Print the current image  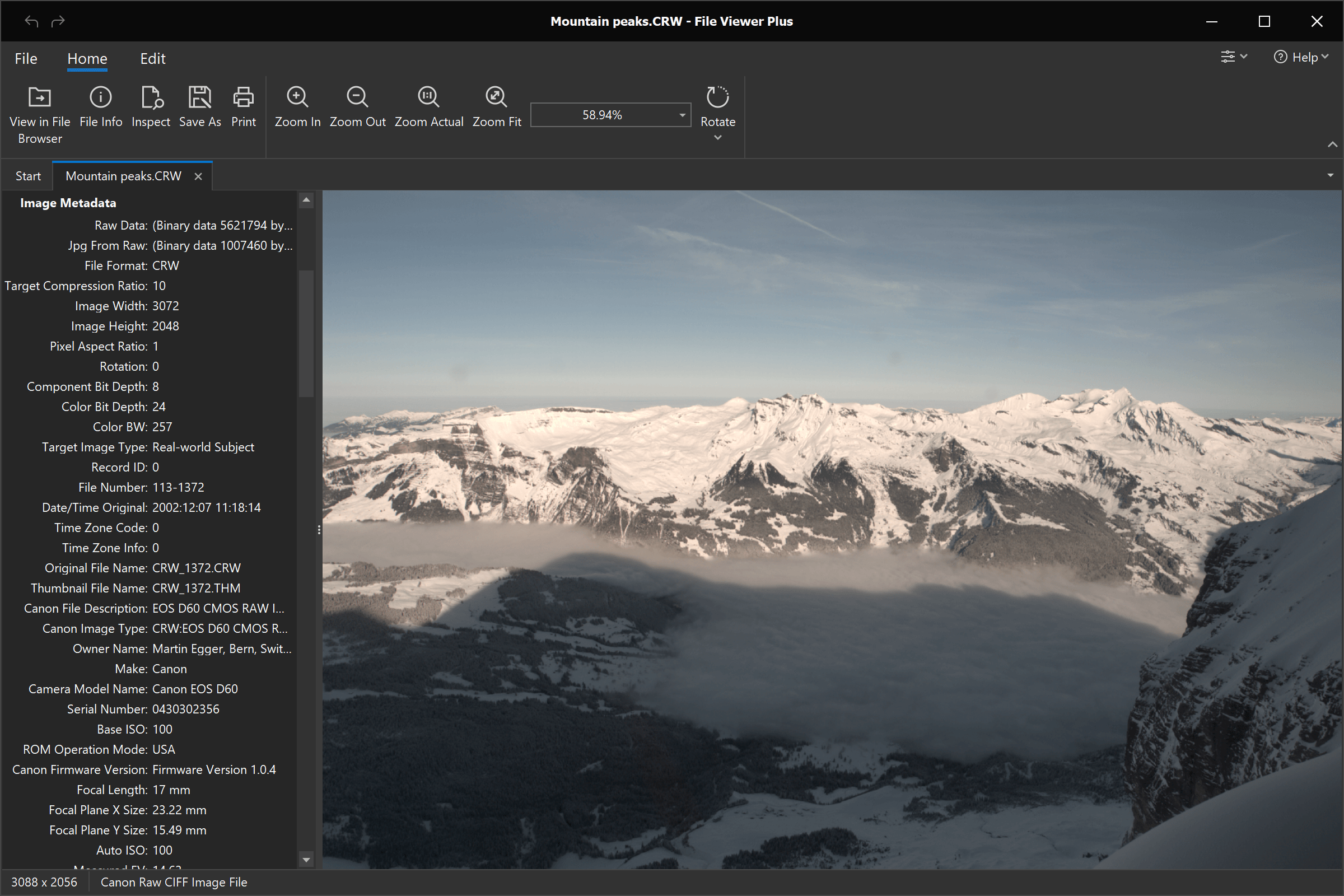coord(244,97)
